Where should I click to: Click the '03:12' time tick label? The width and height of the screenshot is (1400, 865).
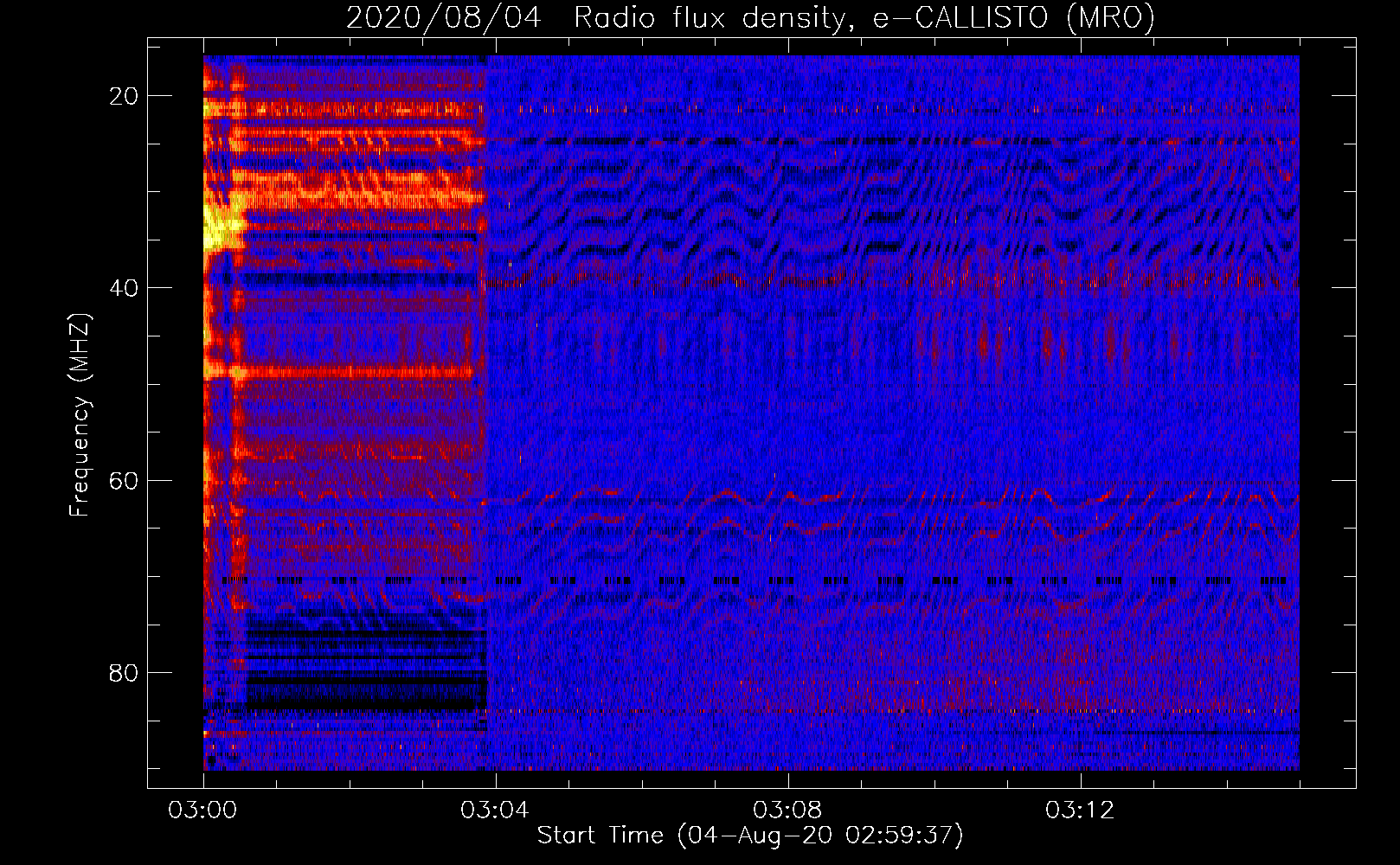1080,811
